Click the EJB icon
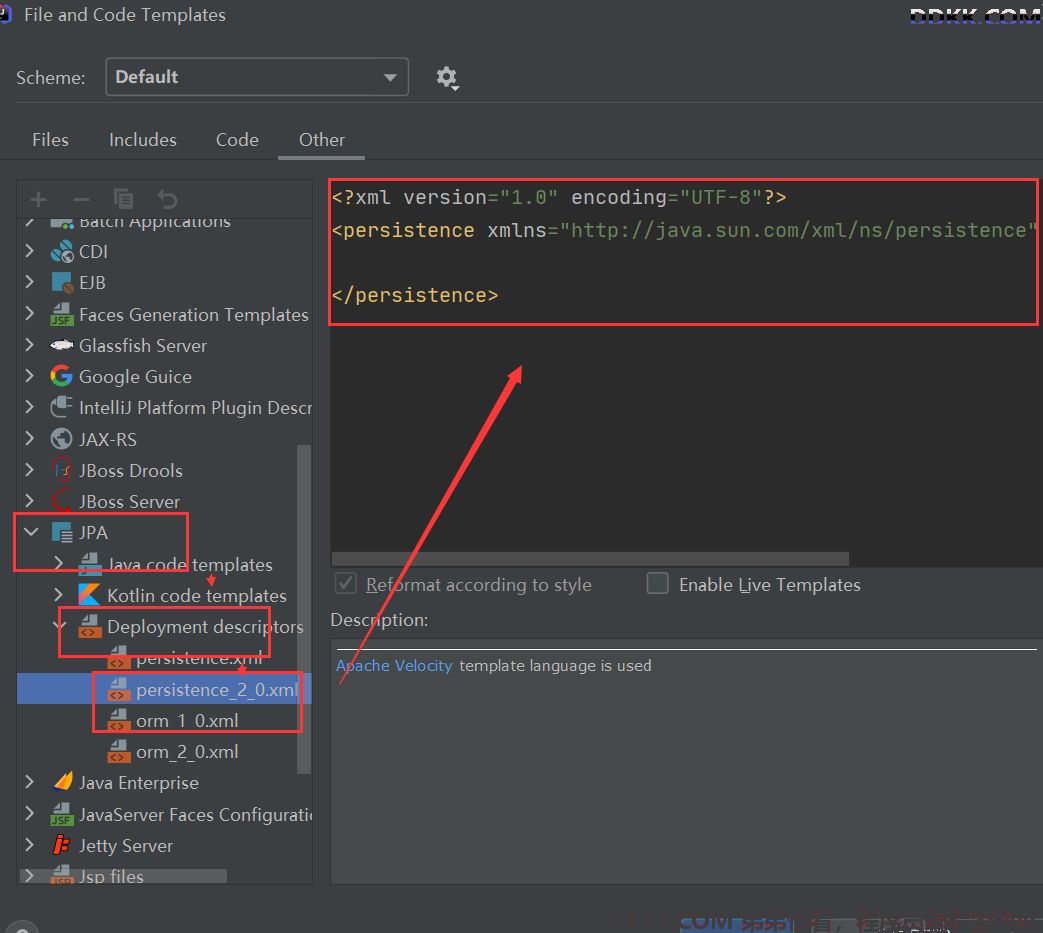Viewport: 1043px width, 933px height. (x=62, y=283)
